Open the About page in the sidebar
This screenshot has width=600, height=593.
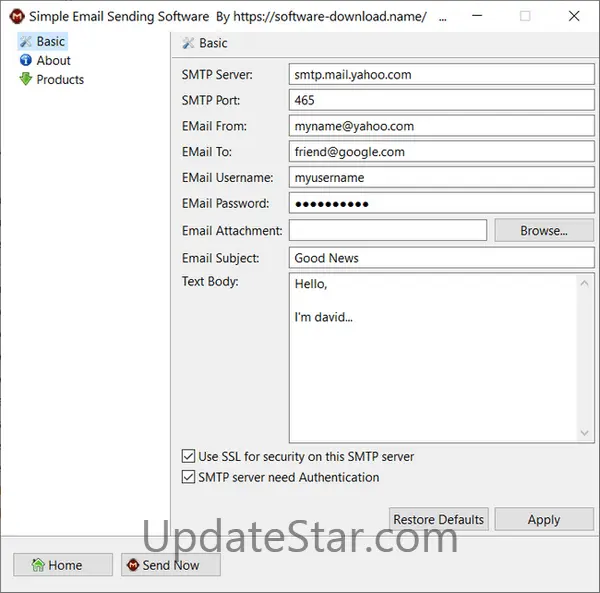53,60
